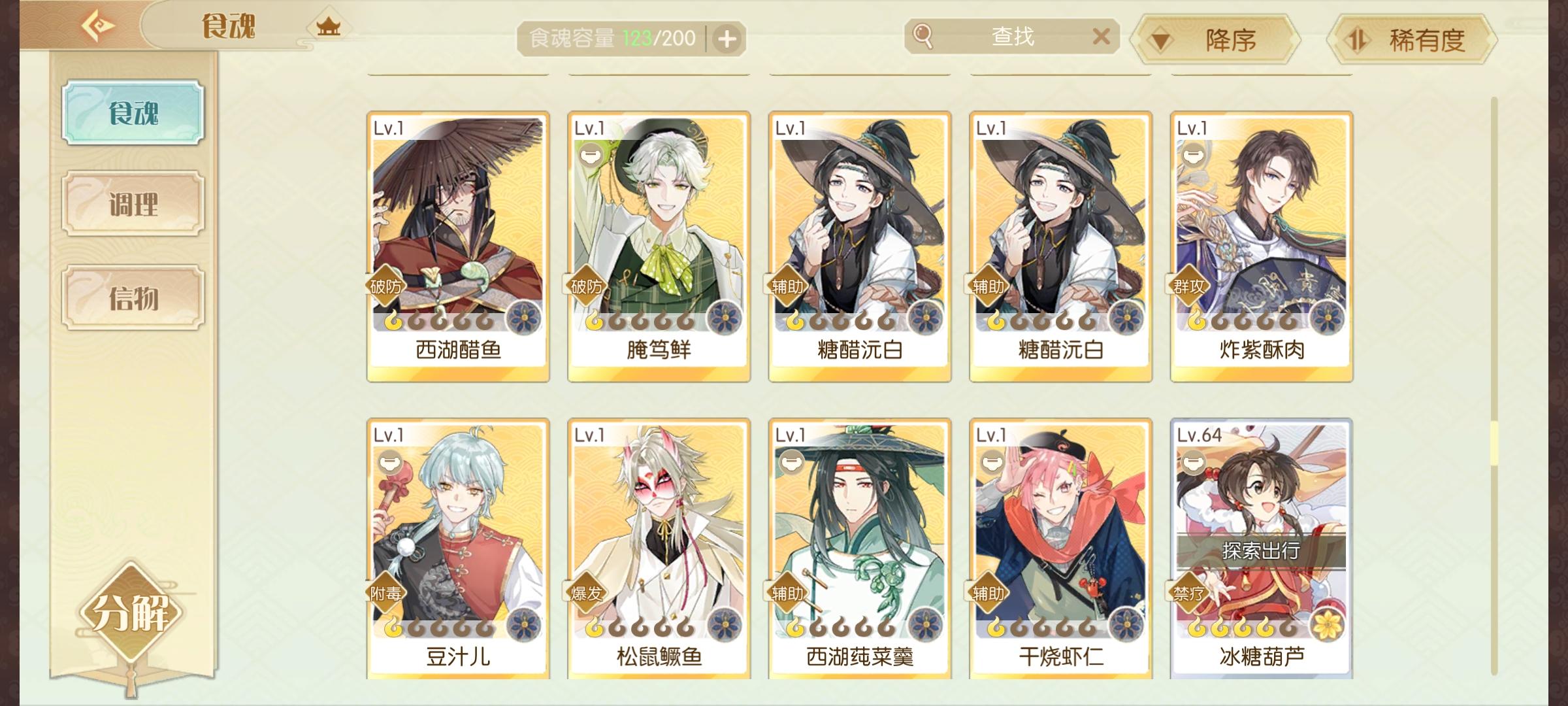Viewport: 1568px width, 706px height.
Task: Open the pavilion home icon
Action: (328, 27)
